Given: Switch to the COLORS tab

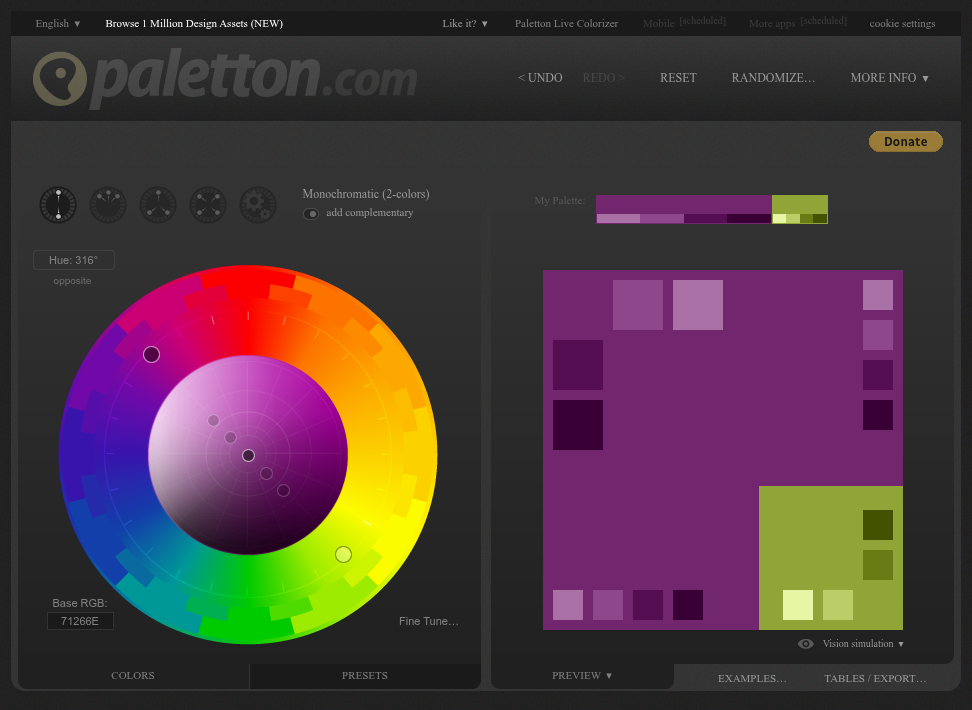Looking at the screenshot, I should click(133, 676).
